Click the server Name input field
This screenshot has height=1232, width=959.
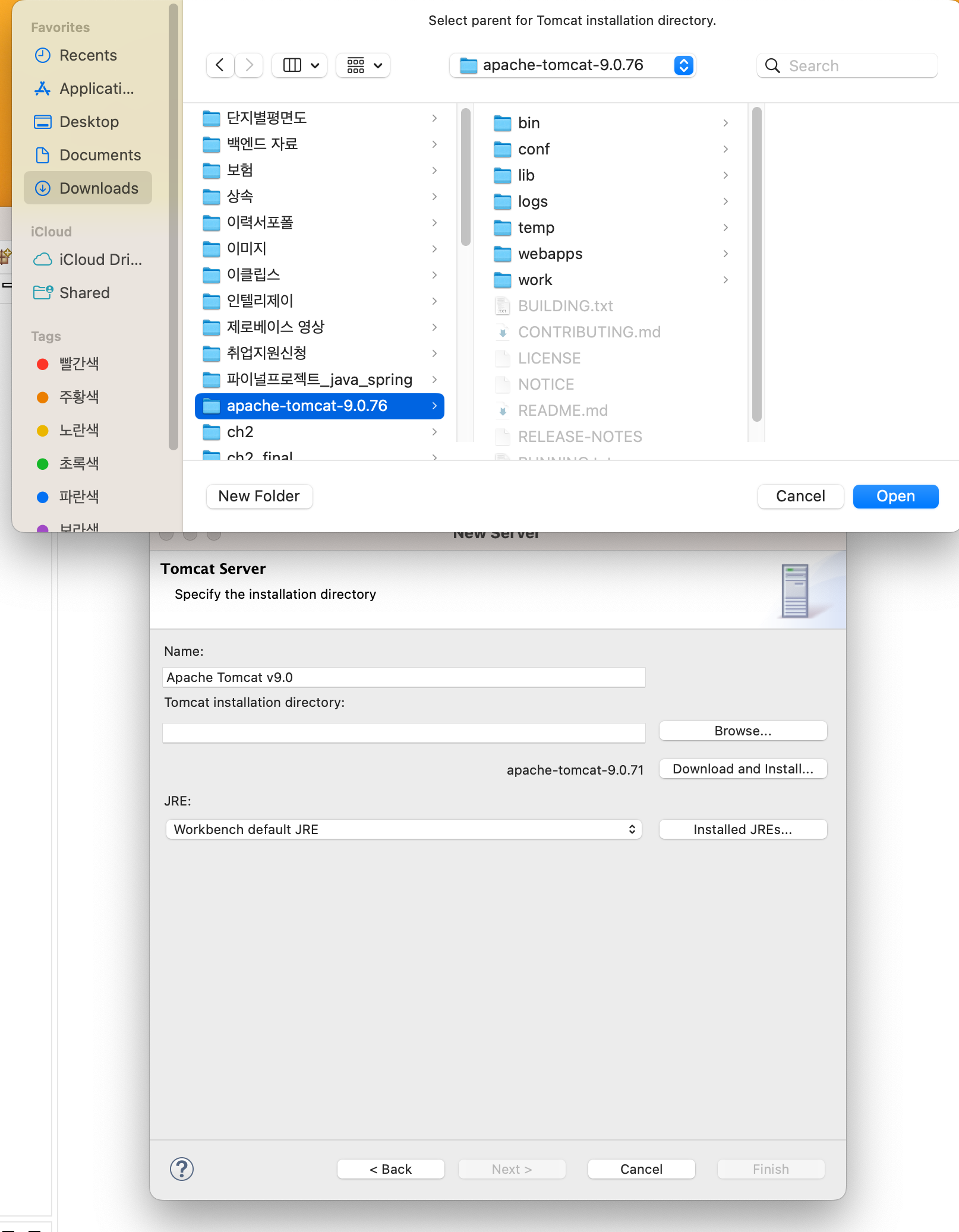(x=404, y=677)
